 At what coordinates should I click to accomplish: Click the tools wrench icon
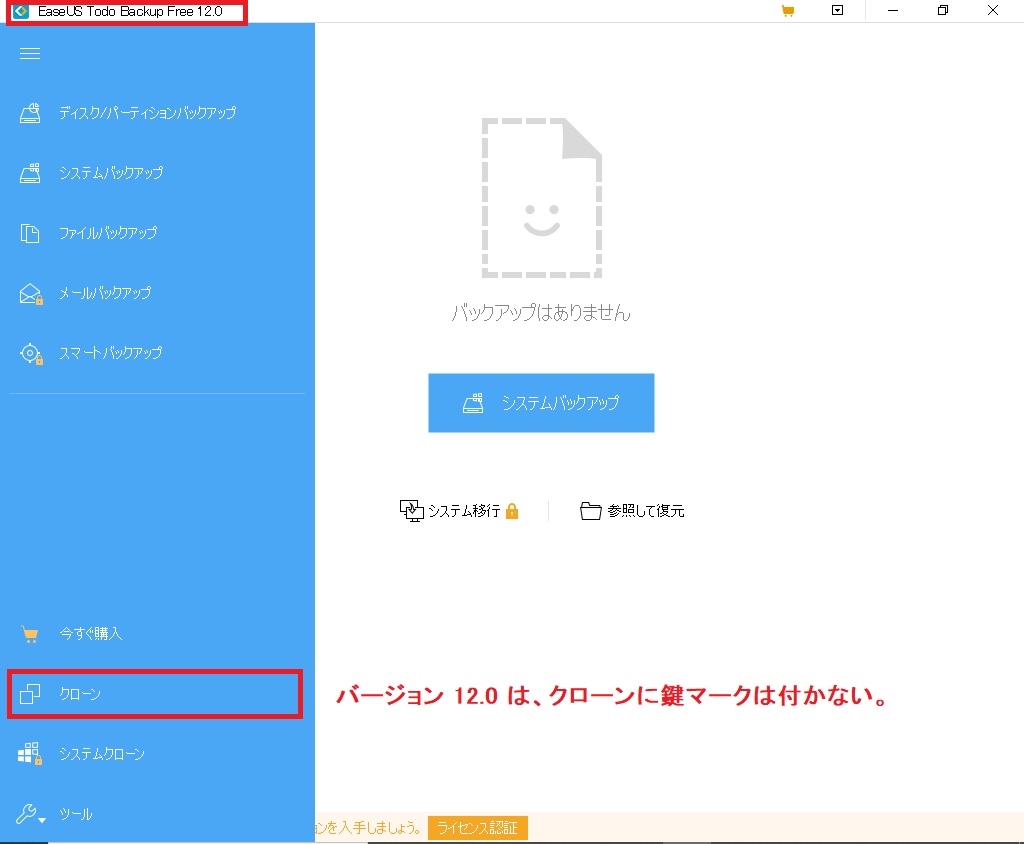pyautogui.click(x=27, y=814)
